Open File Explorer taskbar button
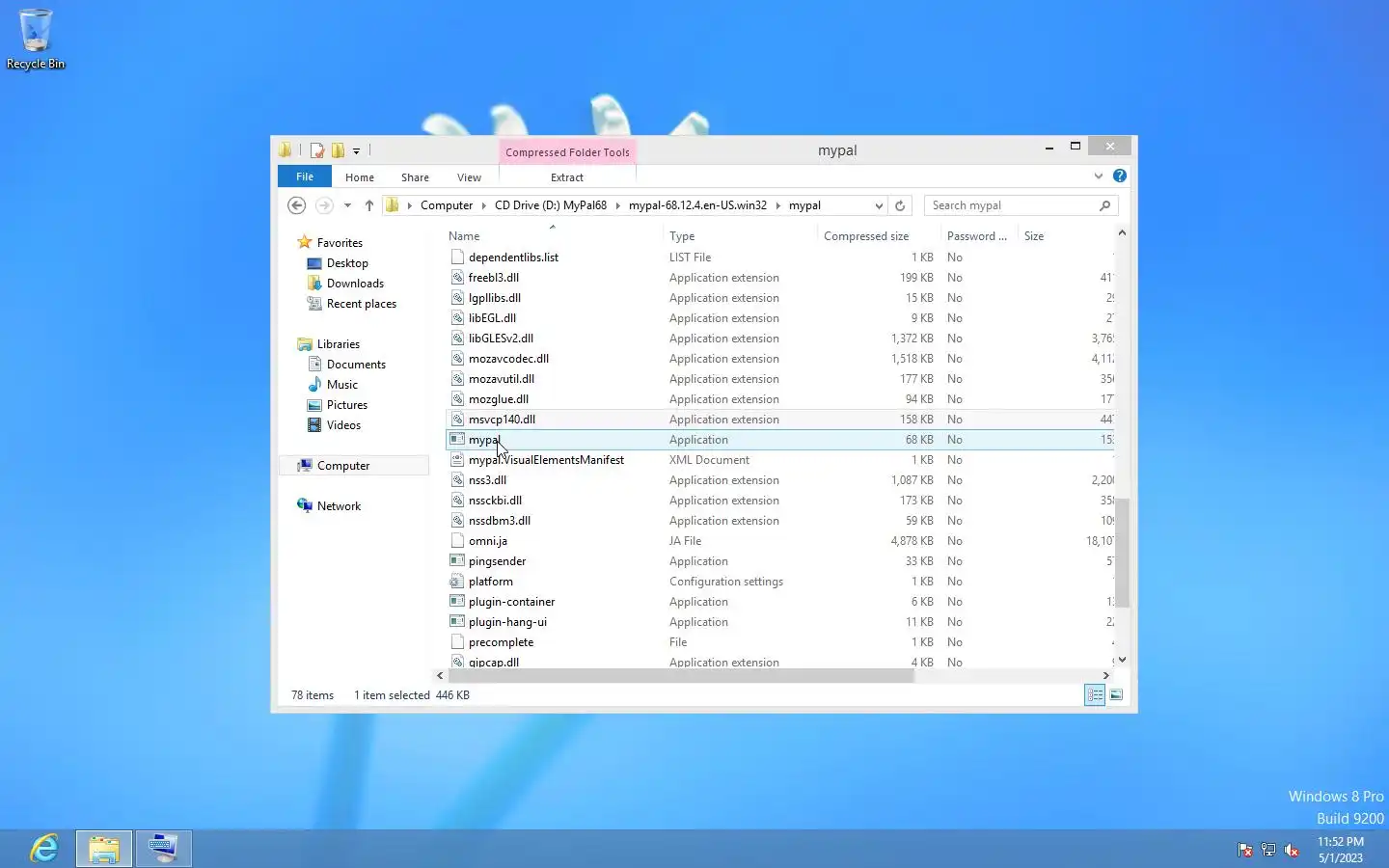The image size is (1389, 868). pos(104,849)
